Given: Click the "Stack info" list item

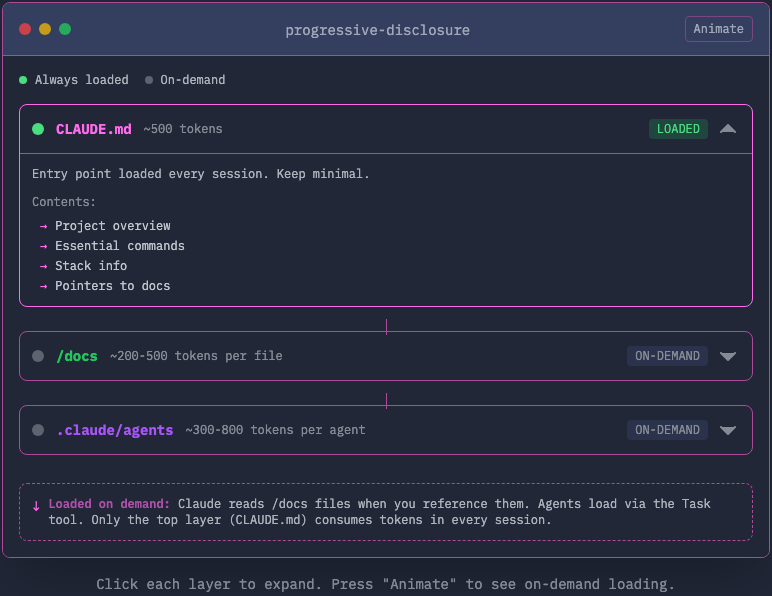Looking at the screenshot, I should click(91, 266).
